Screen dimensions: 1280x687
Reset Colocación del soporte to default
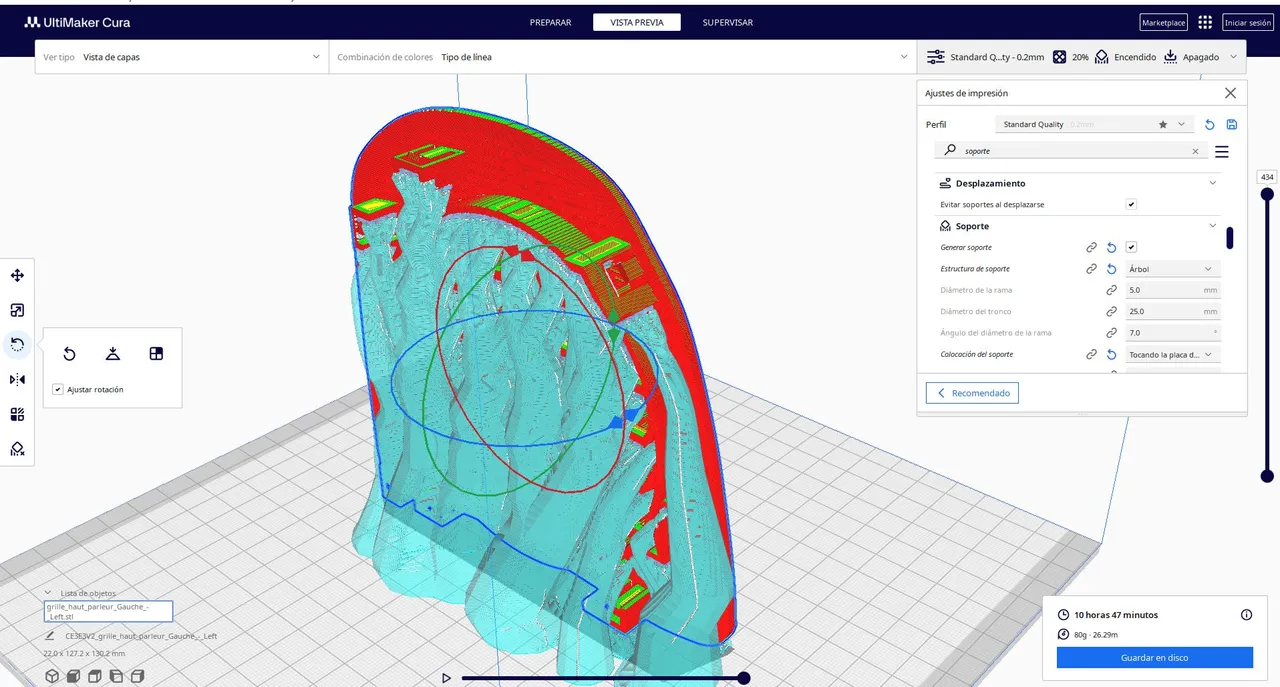coord(1111,354)
